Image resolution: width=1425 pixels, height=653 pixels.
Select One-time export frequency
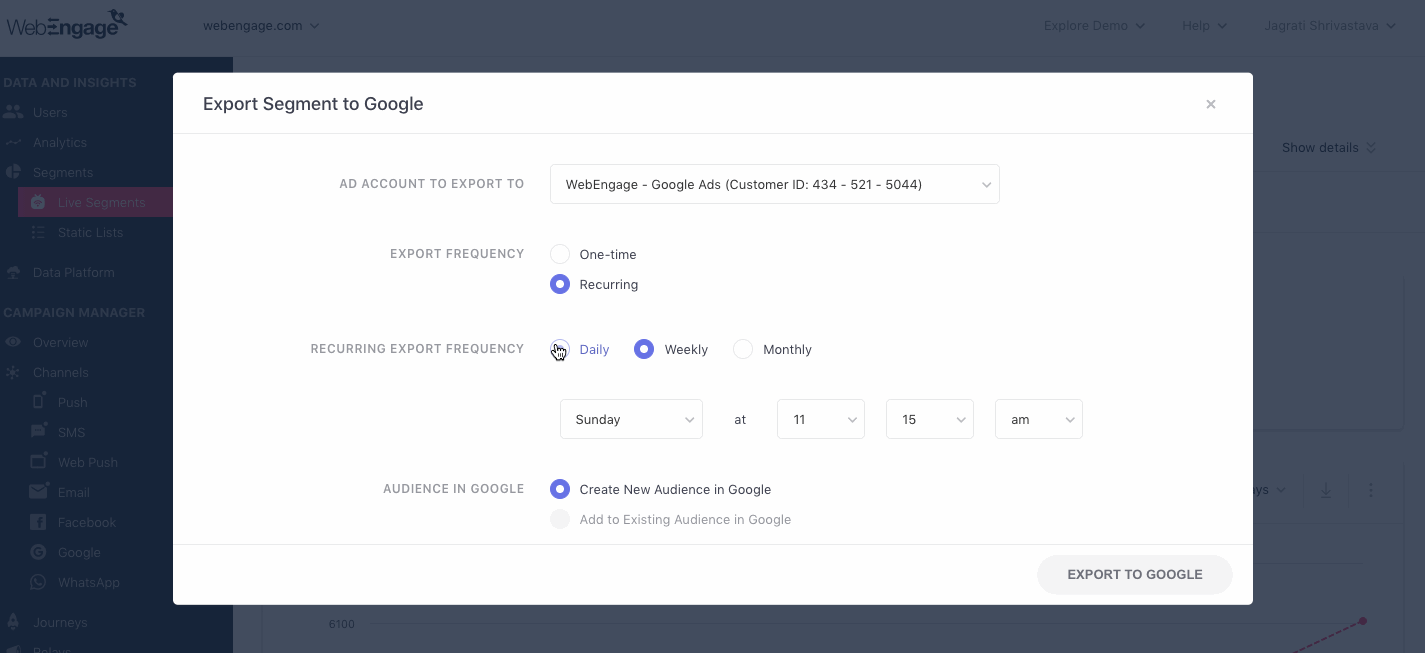click(560, 254)
